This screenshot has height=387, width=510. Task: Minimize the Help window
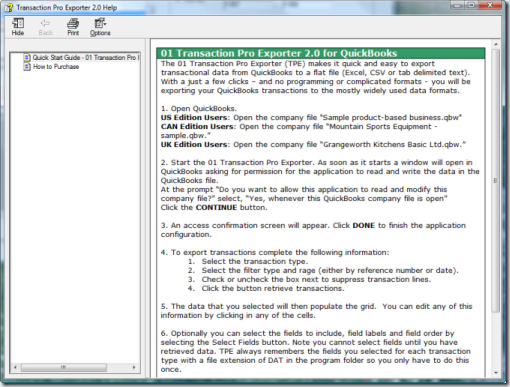[x=458, y=5]
